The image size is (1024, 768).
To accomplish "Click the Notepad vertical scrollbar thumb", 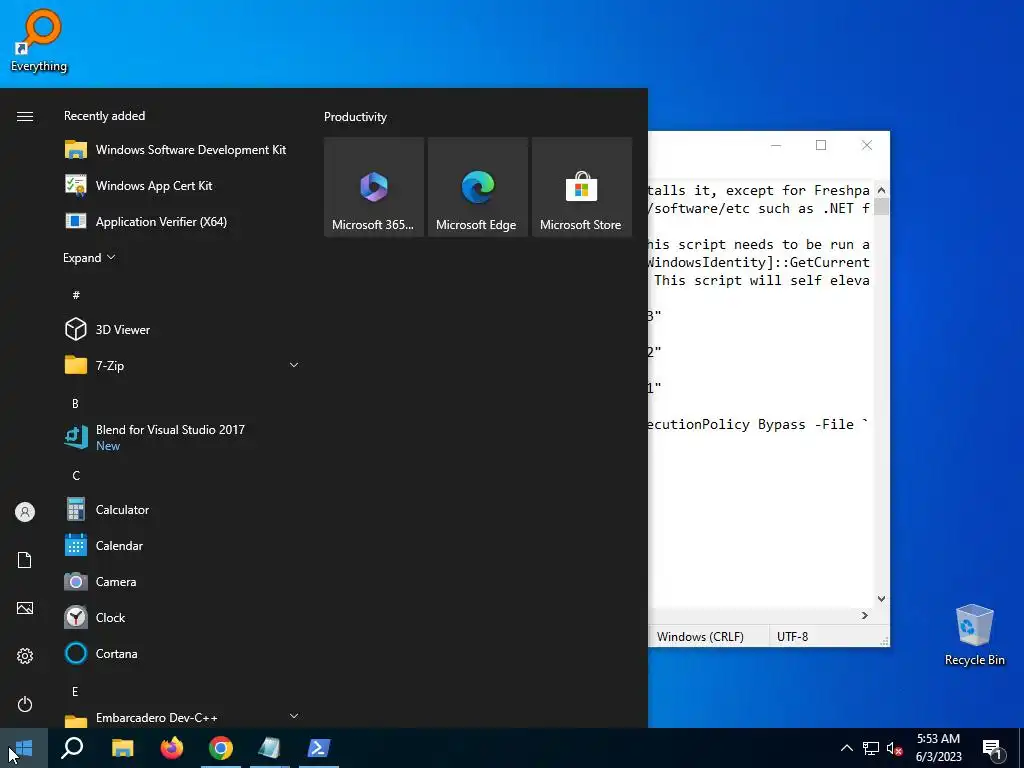I will point(882,206).
